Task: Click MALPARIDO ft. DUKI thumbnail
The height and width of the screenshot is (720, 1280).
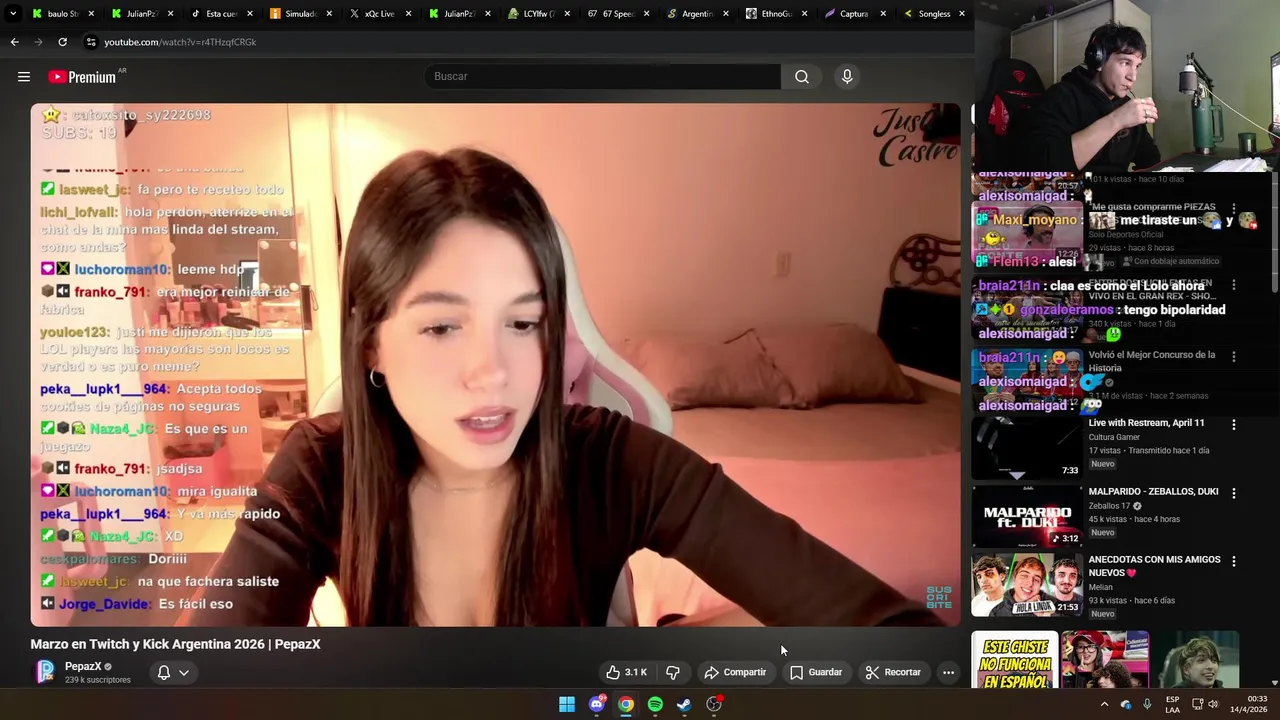Action: 1027,517
